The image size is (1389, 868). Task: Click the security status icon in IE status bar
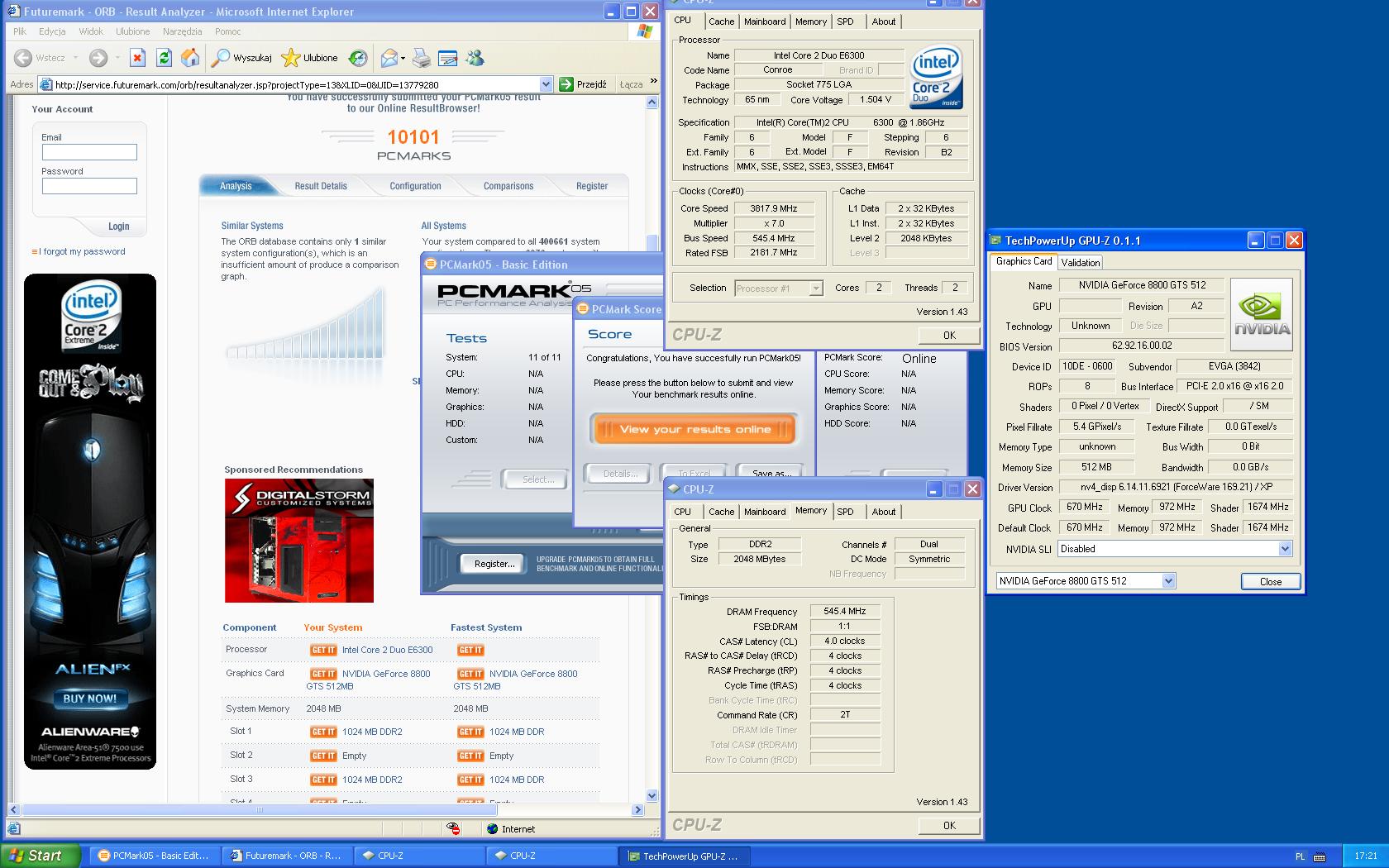(x=453, y=828)
